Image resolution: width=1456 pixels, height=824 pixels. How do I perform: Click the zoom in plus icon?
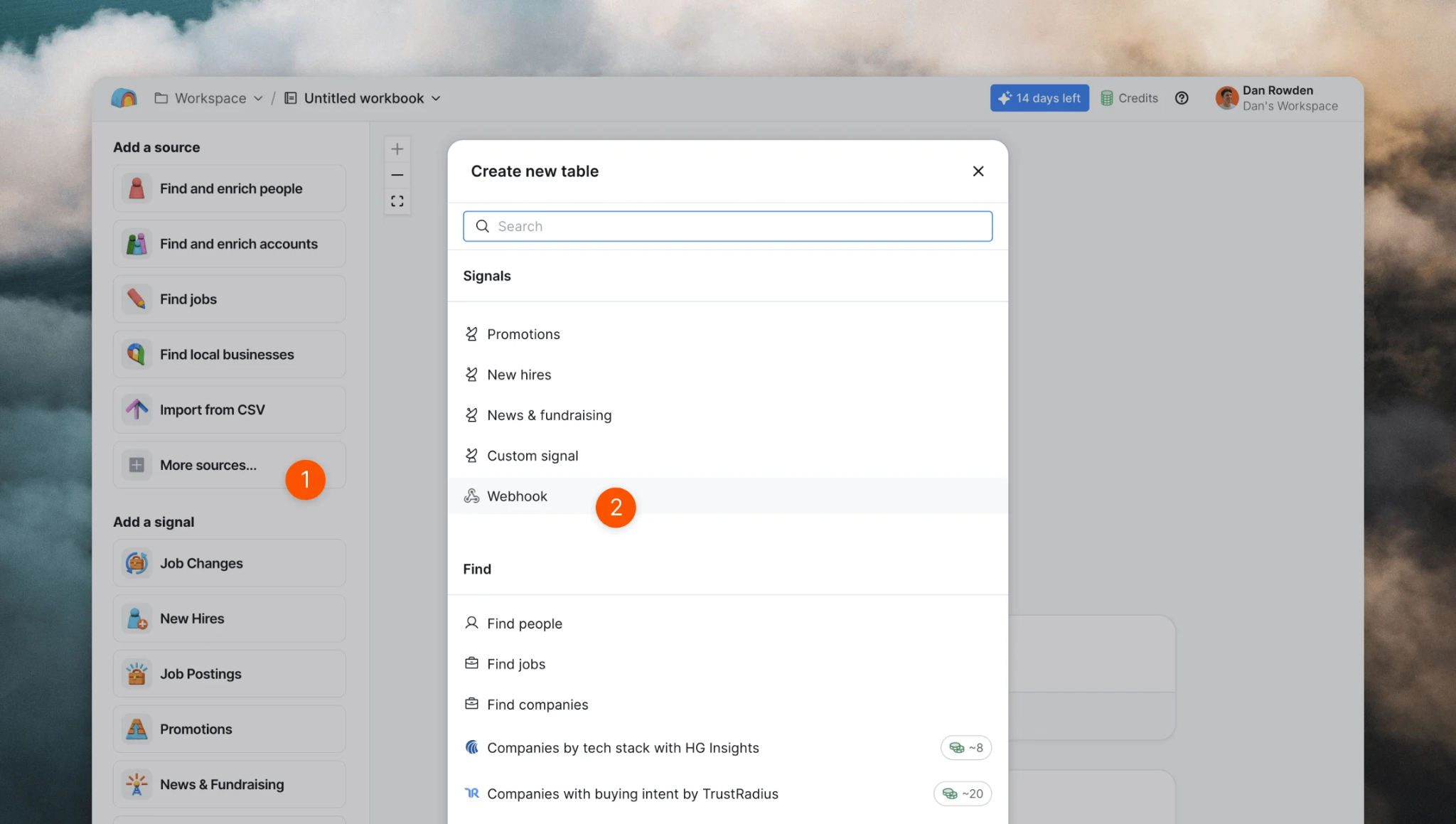tap(397, 149)
